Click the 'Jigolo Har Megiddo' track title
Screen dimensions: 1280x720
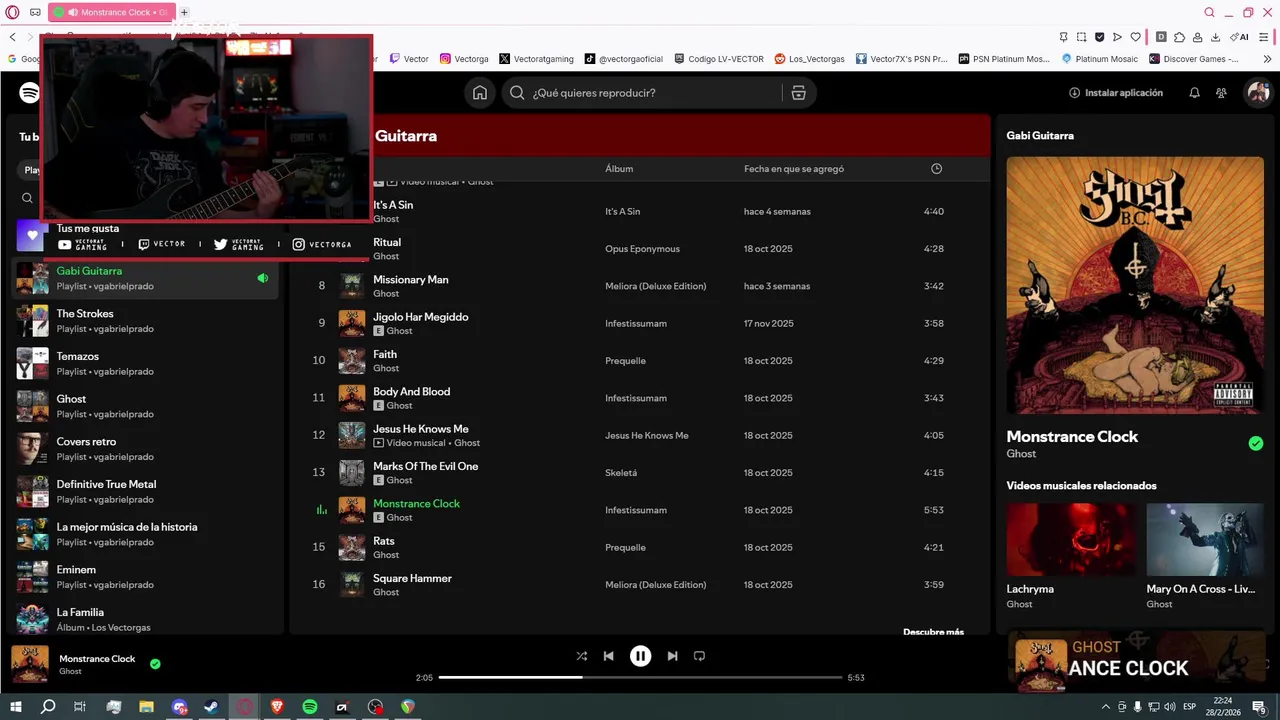[x=421, y=317]
